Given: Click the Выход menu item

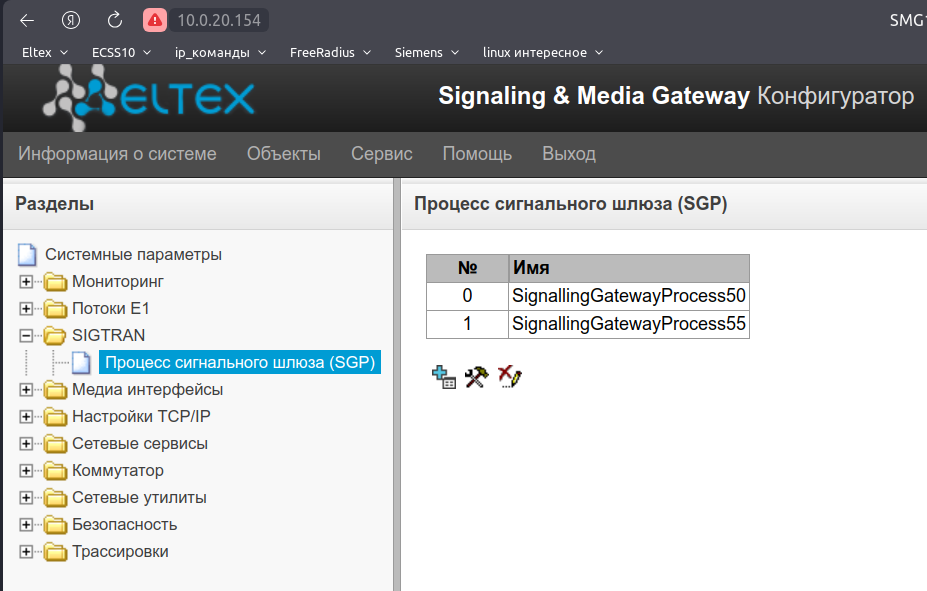Looking at the screenshot, I should (x=569, y=154).
